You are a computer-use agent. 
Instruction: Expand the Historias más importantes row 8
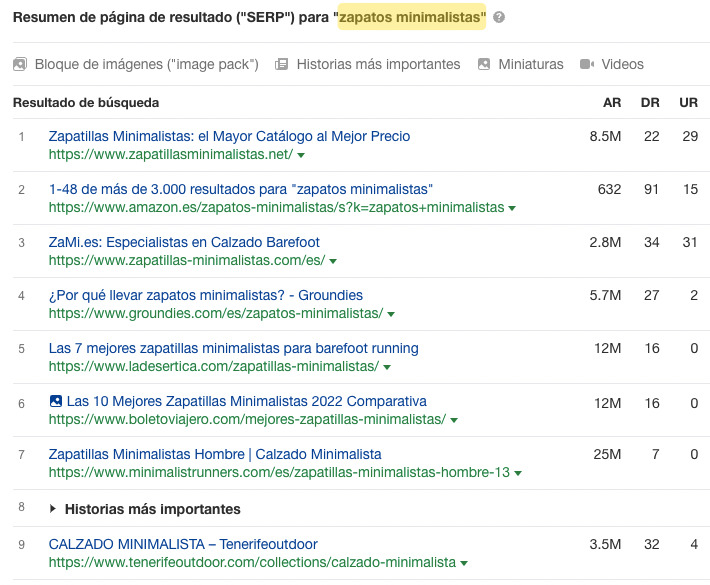53,509
